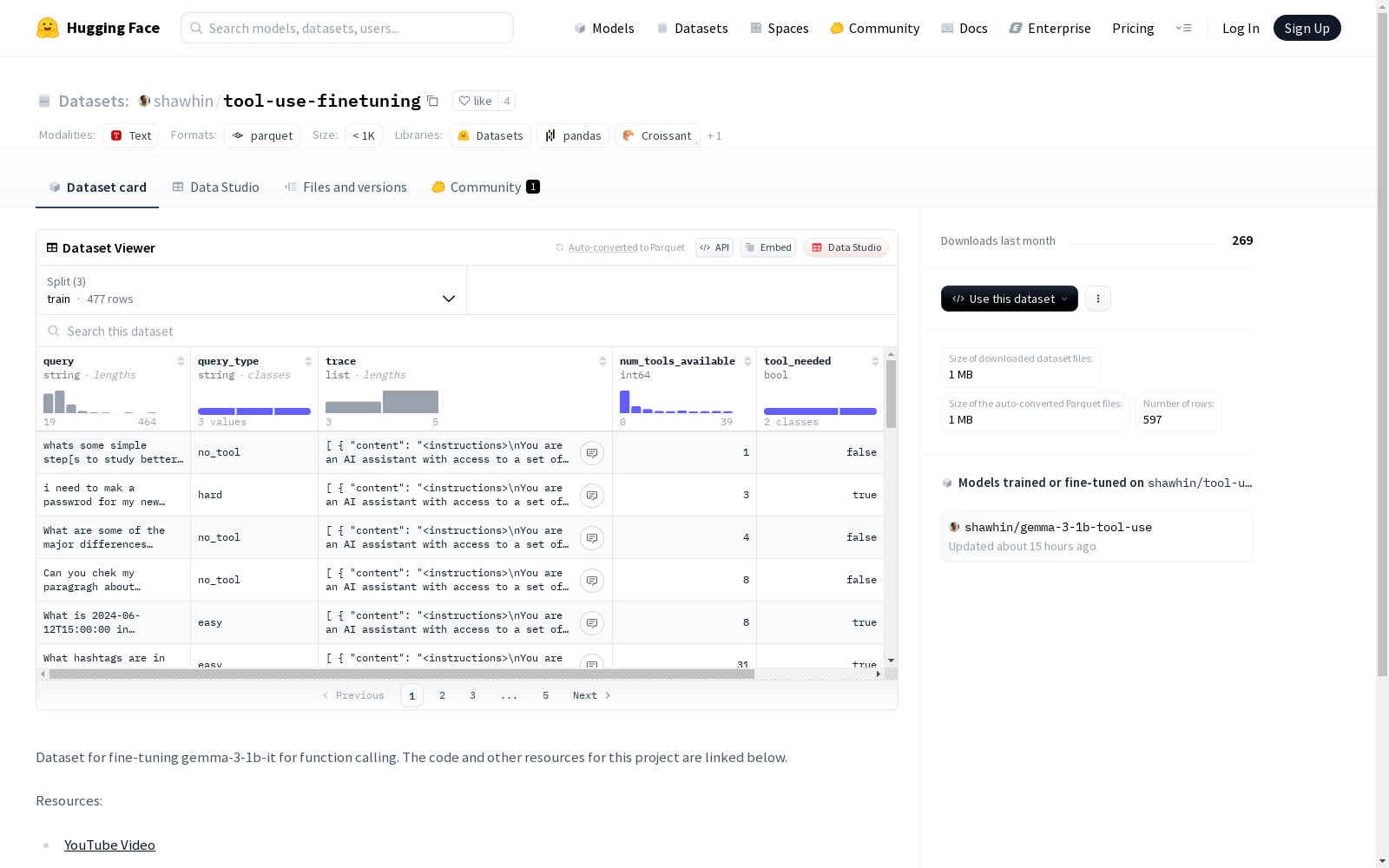1389x868 pixels.
Task: Go to the Pricing page
Action: click(1133, 28)
